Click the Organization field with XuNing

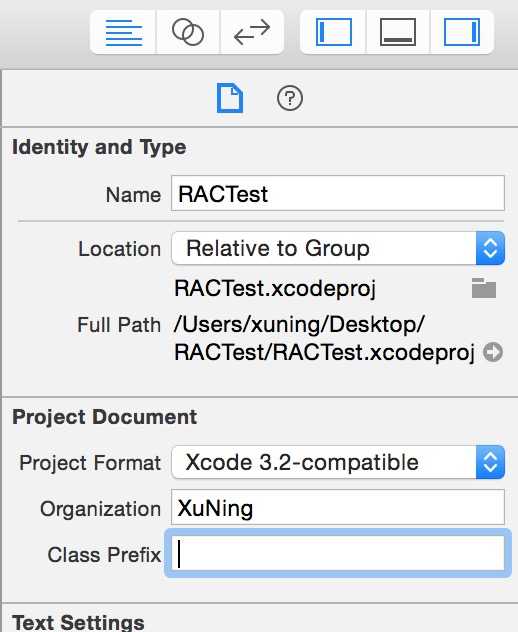pyautogui.click(x=338, y=507)
